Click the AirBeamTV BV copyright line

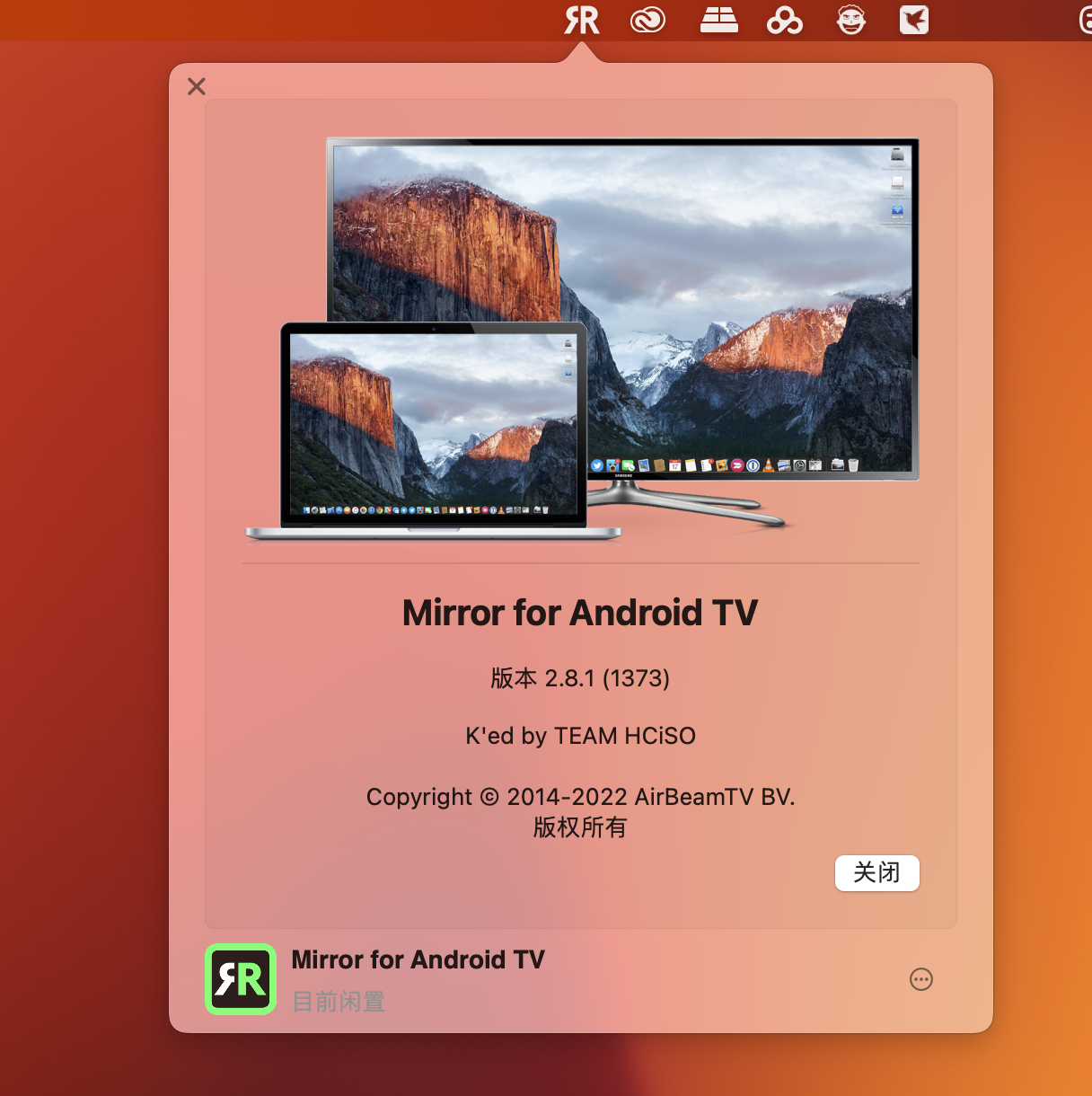click(580, 797)
